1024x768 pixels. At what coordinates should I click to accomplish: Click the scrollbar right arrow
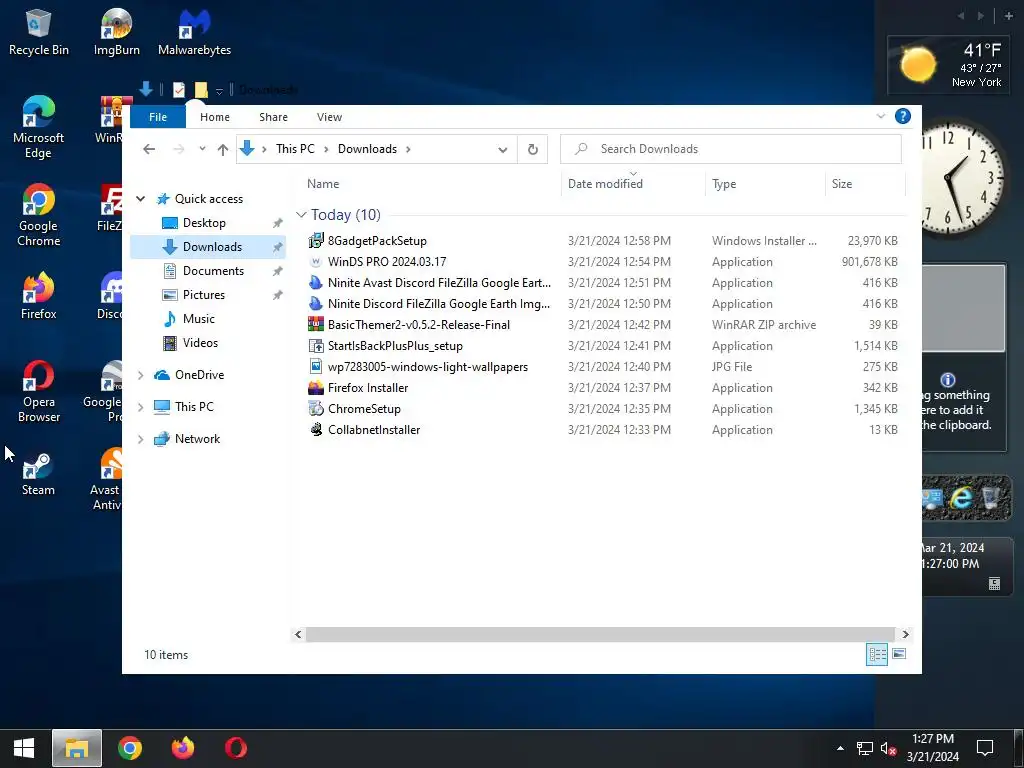[904, 634]
